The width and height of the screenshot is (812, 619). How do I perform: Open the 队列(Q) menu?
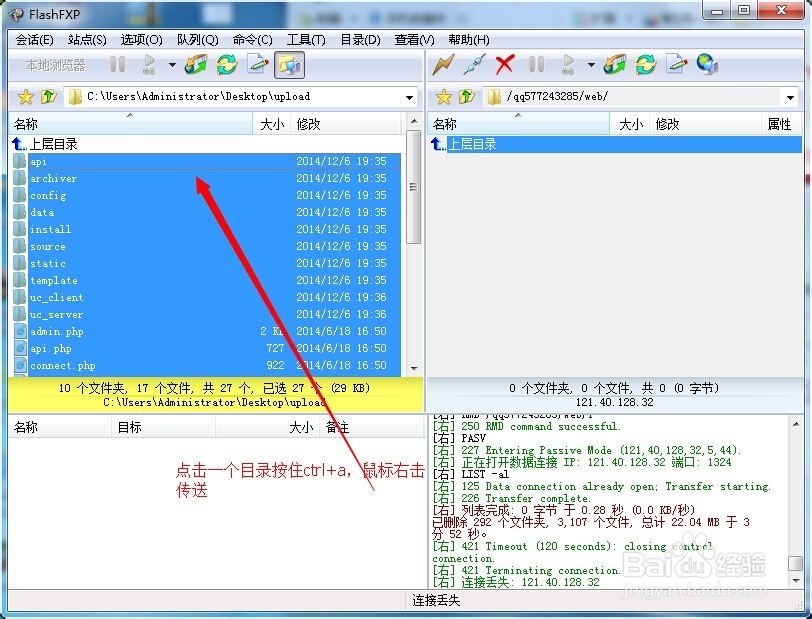[198, 40]
